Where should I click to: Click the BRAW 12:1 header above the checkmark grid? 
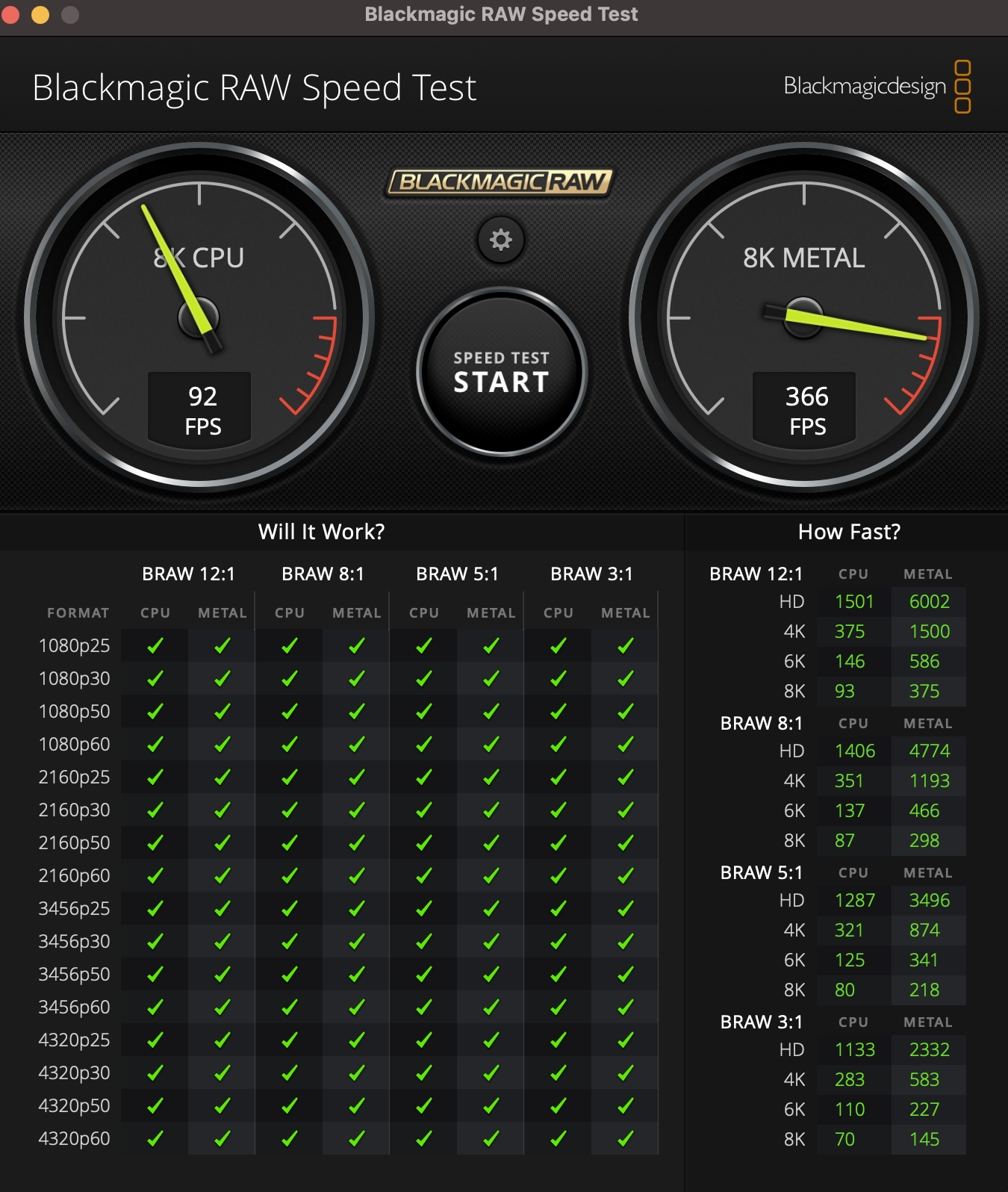pos(189,574)
